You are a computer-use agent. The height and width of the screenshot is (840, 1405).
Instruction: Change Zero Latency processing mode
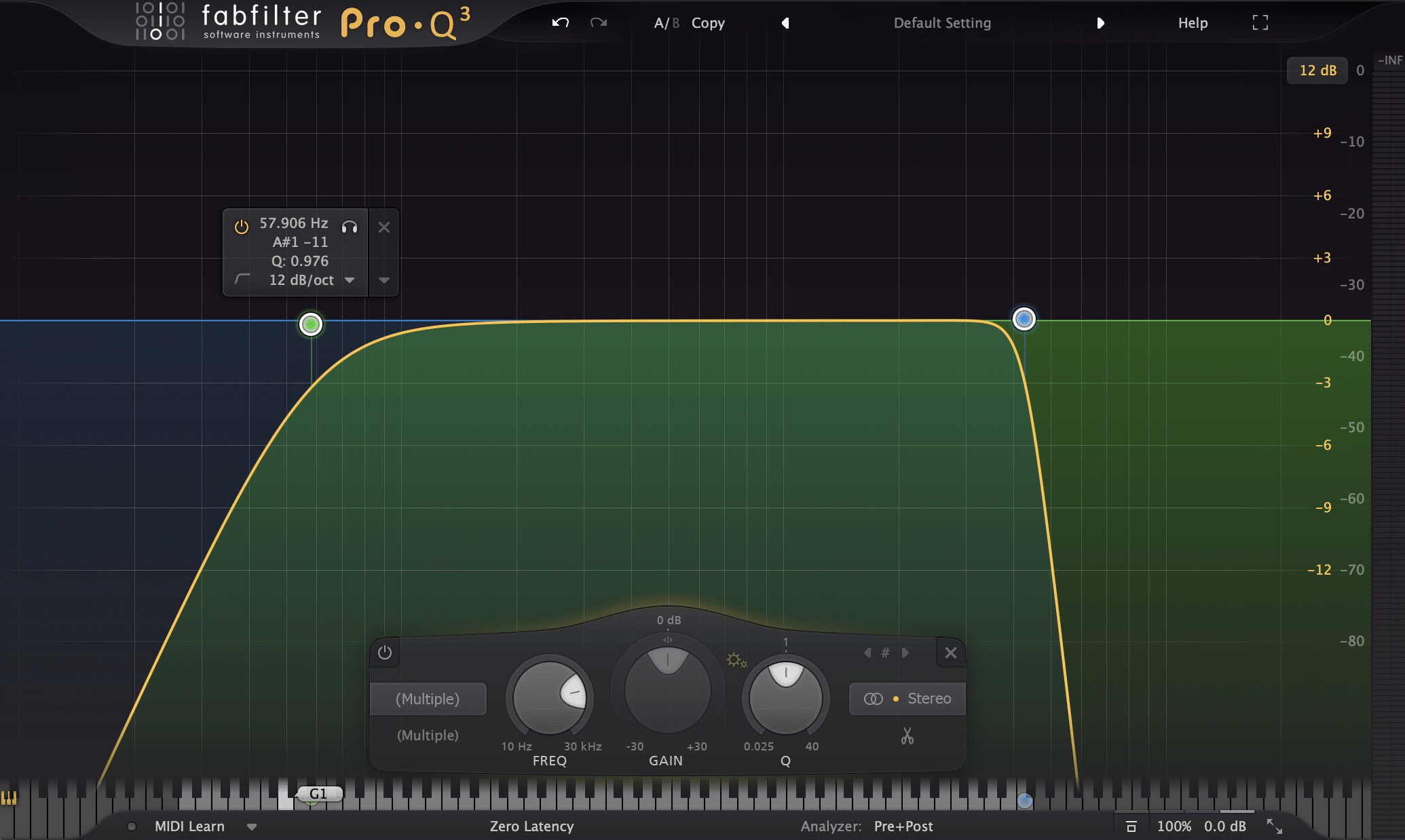[x=531, y=826]
